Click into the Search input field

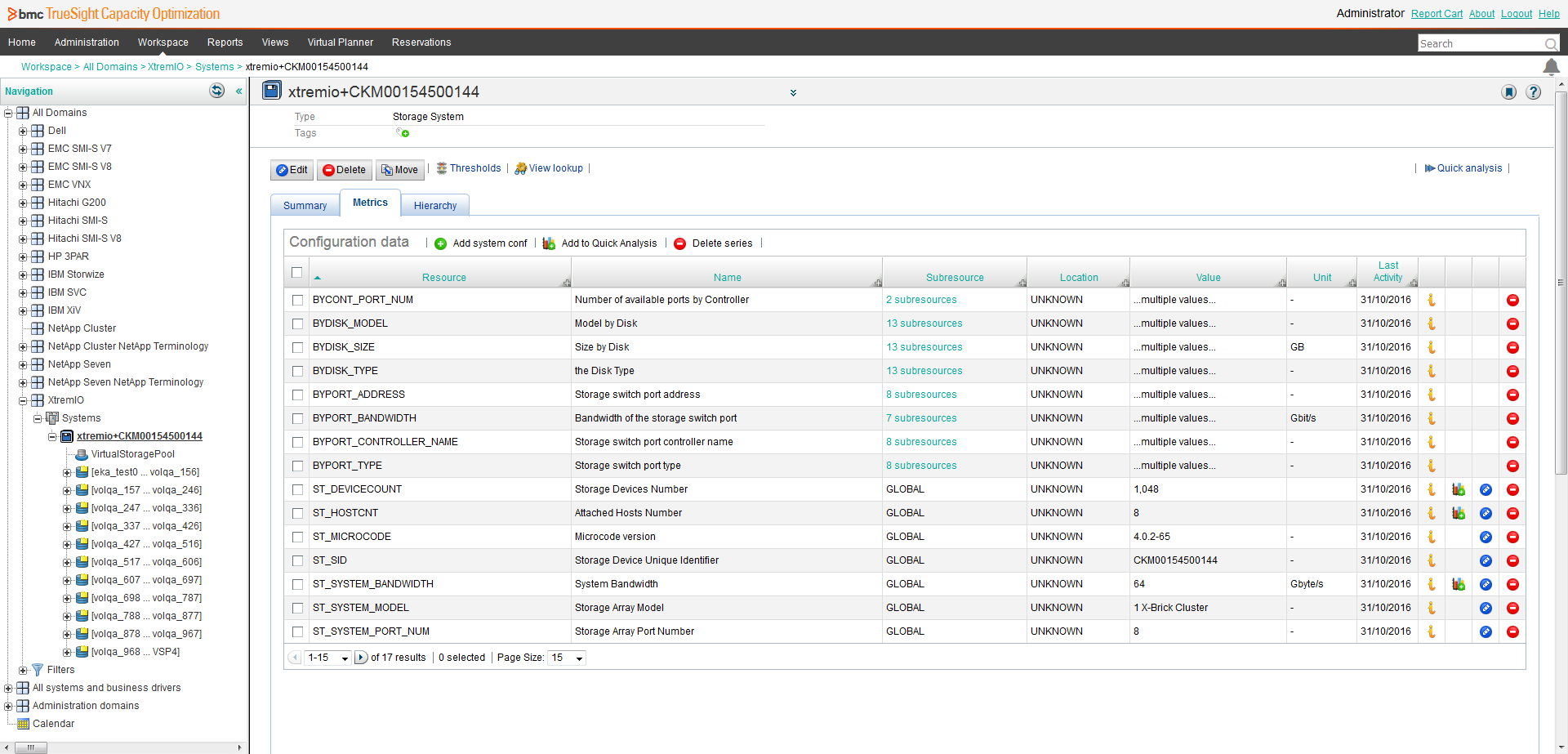(x=1480, y=44)
